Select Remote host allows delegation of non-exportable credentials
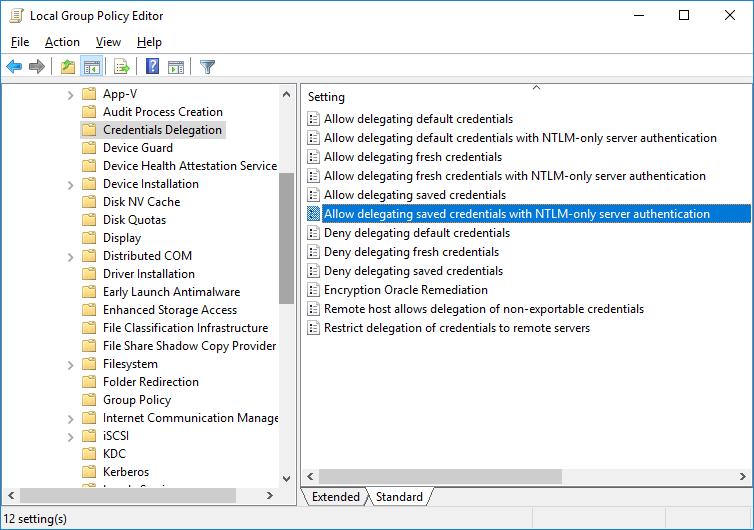This screenshot has height=530, width=754. coord(484,309)
